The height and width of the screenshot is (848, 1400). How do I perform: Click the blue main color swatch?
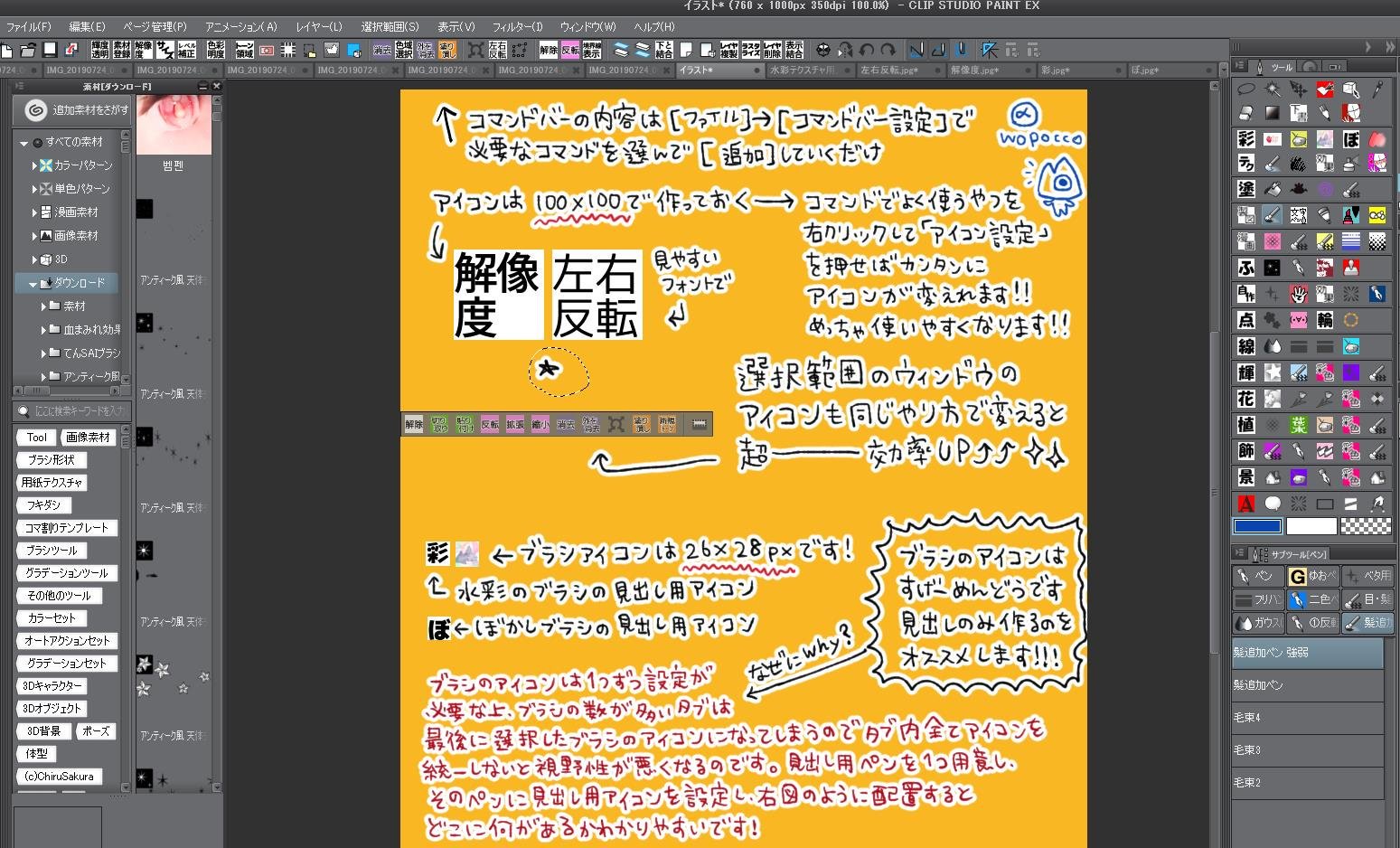click(x=1258, y=526)
